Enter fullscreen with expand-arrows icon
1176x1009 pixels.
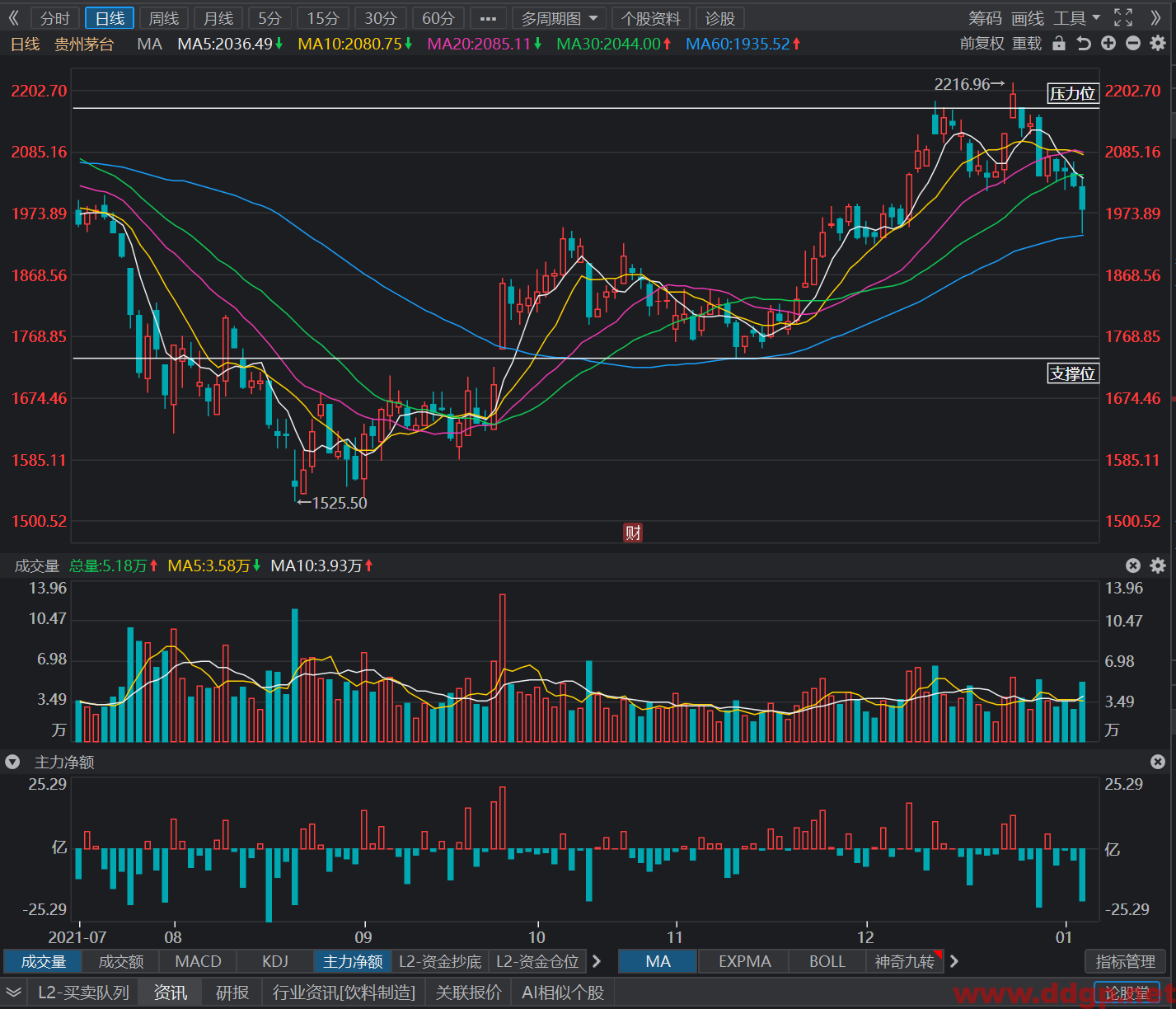coord(1123,17)
